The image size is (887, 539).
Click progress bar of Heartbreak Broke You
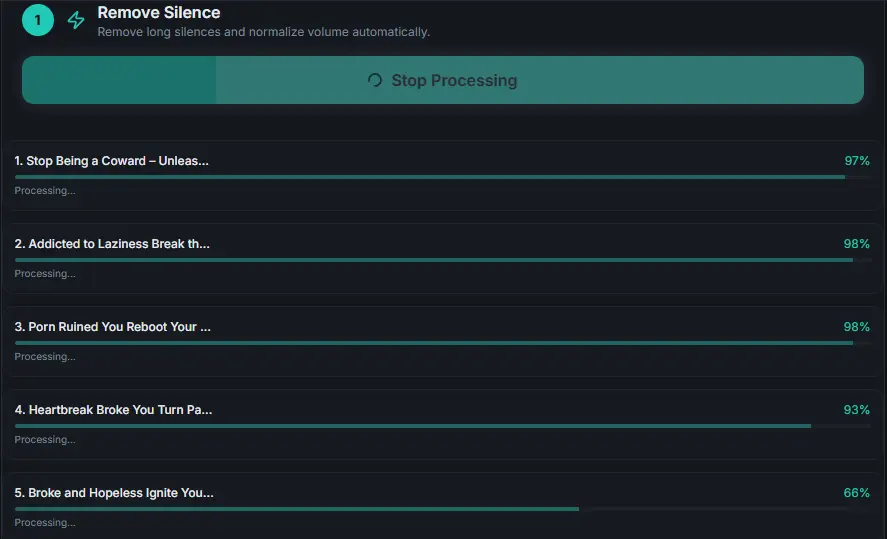(x=442, y=426)
